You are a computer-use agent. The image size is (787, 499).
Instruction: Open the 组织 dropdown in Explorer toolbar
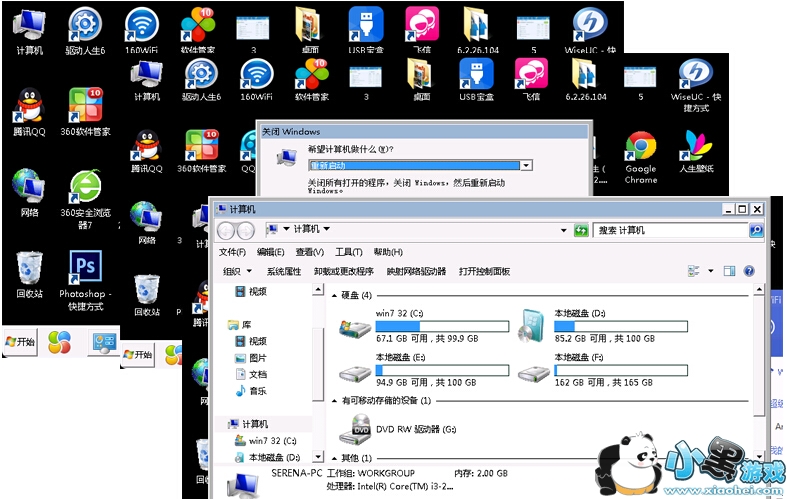(x=236, y=271)
